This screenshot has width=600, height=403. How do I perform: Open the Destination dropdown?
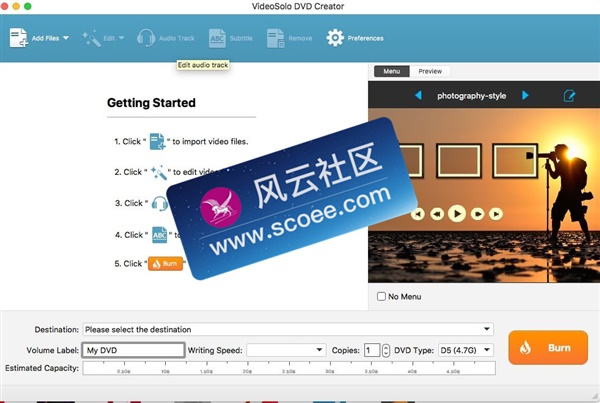pos(288,329)
